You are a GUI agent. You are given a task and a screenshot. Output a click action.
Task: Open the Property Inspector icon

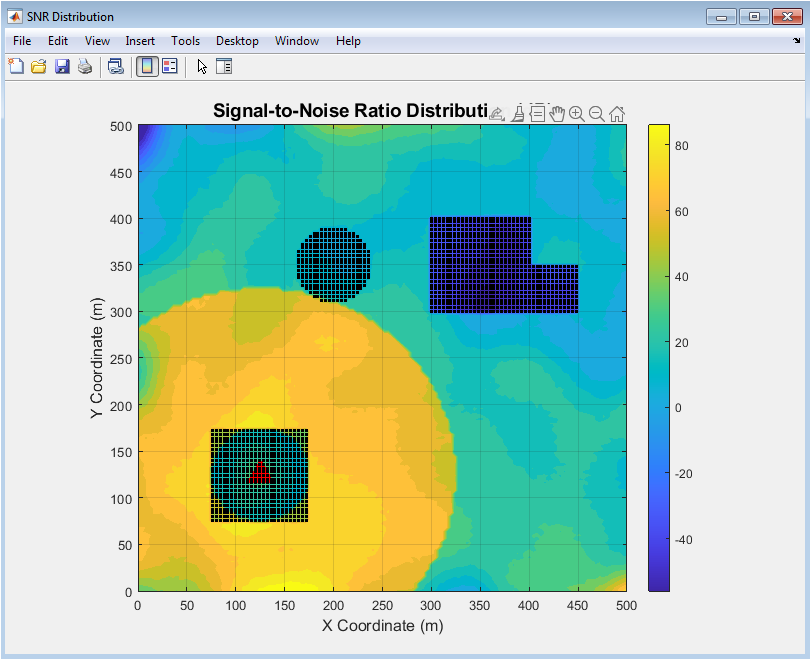point(224,67)
